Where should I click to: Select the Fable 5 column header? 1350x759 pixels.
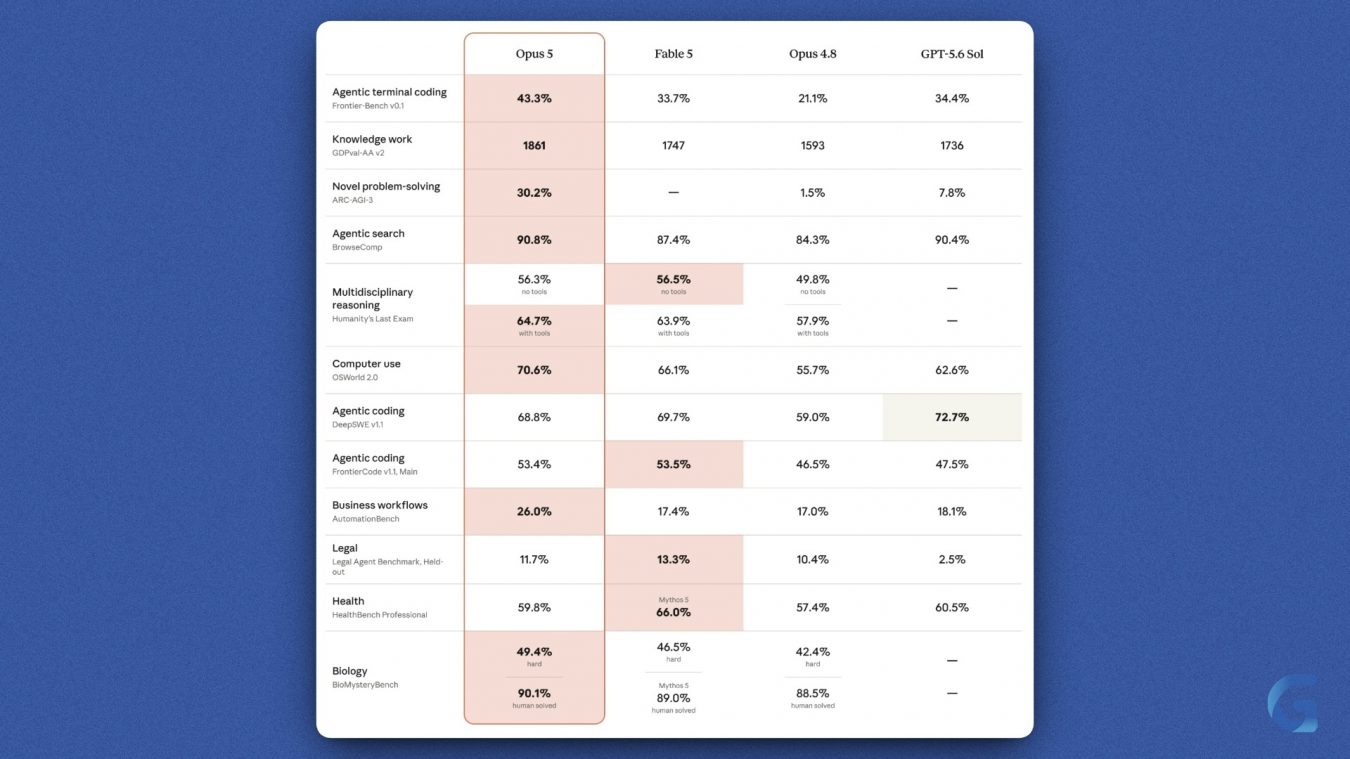pos(673,54)
